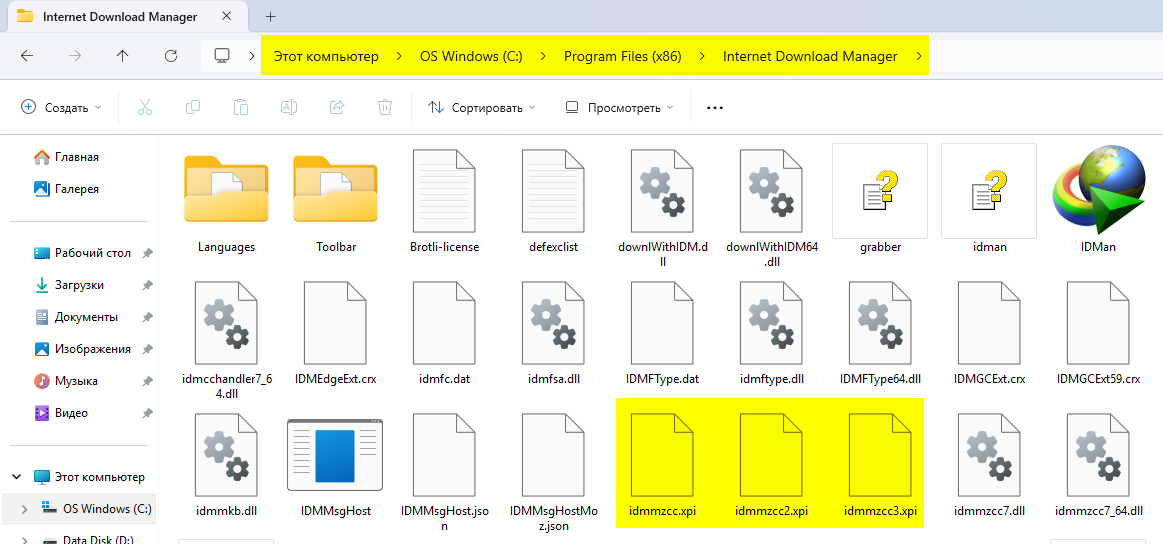1163x544 pixels.
Task: Open the Сортировать sort dropdown
Action: coord(481,107)
